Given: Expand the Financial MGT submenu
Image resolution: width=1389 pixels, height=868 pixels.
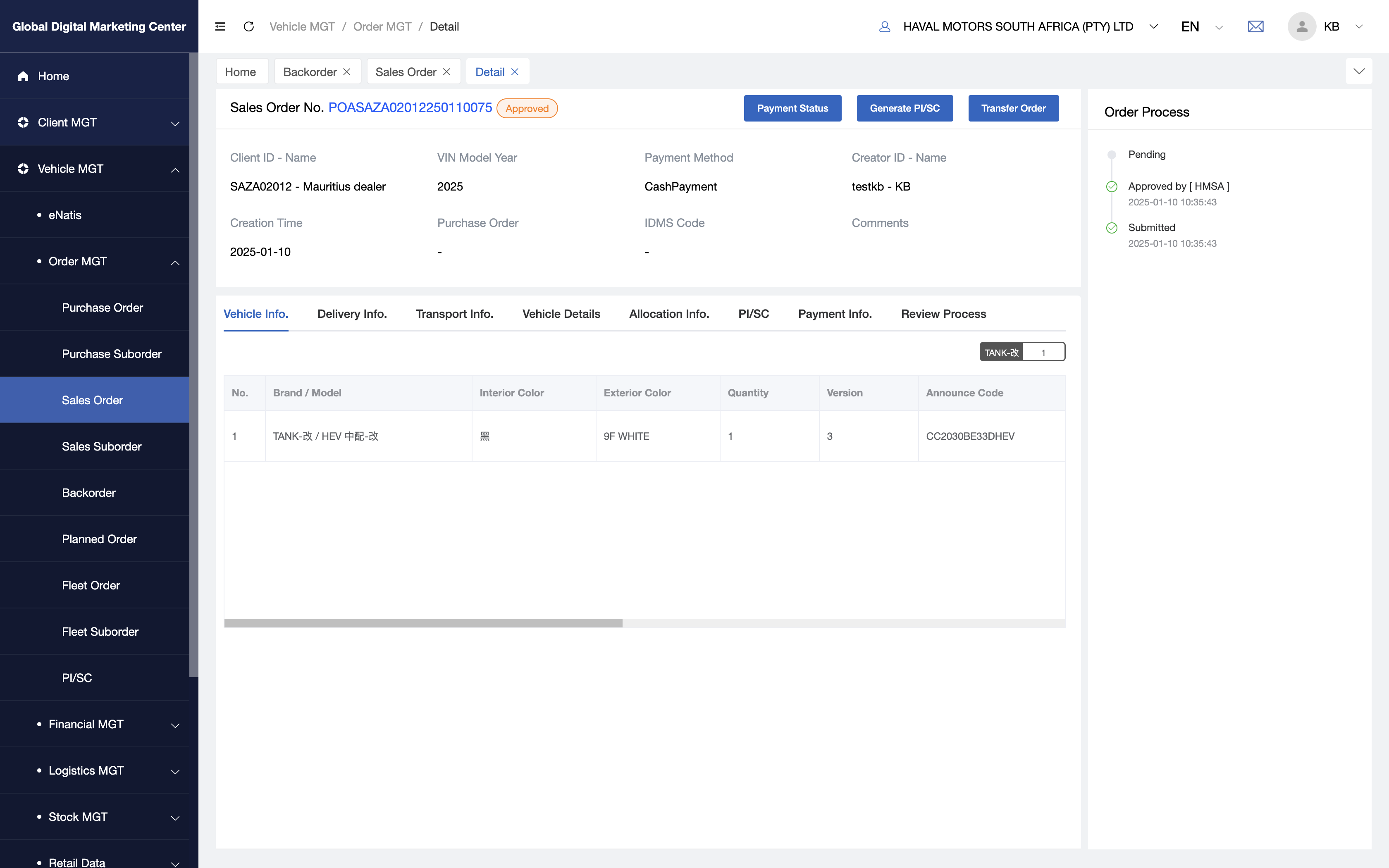Looking at the screenshot, I should (175, 726).
